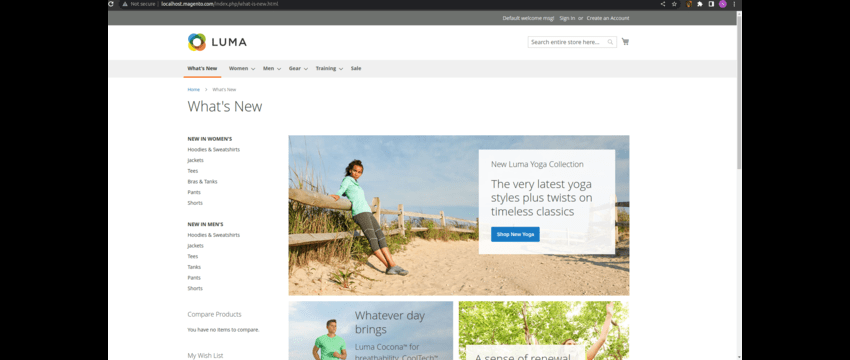Click the browser address bar URL

click(x=220, y=4)
